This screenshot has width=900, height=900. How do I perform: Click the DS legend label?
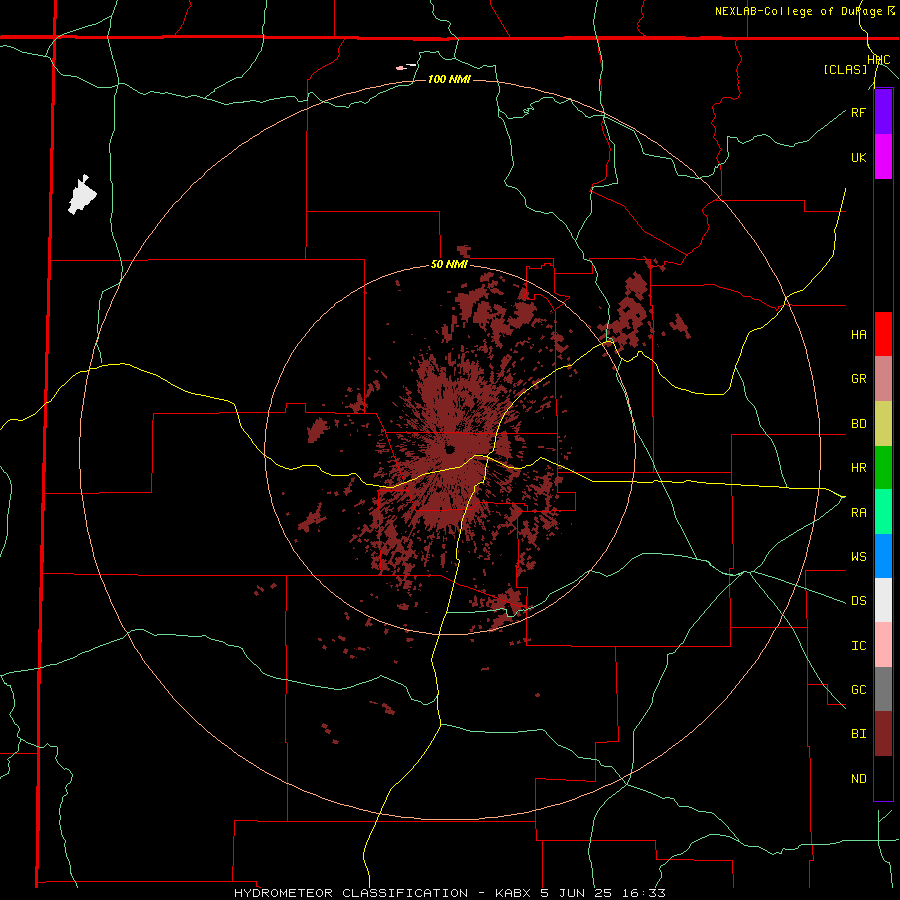pyautogui.click(x=858, y=601)
